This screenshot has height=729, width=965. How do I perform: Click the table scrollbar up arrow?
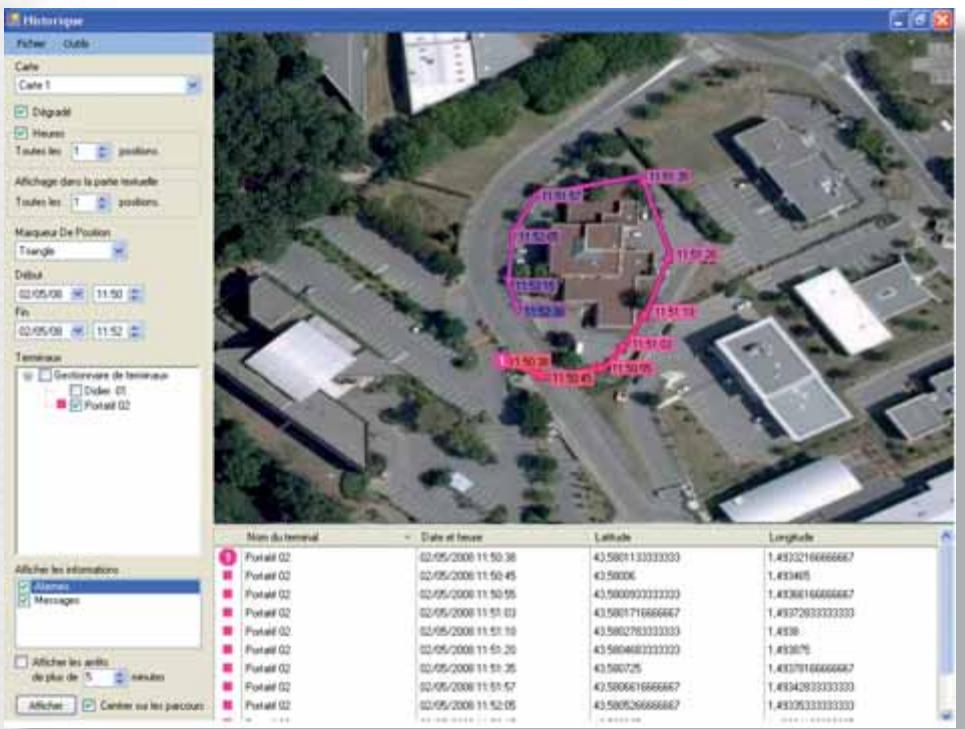click(x=947, y=537)
